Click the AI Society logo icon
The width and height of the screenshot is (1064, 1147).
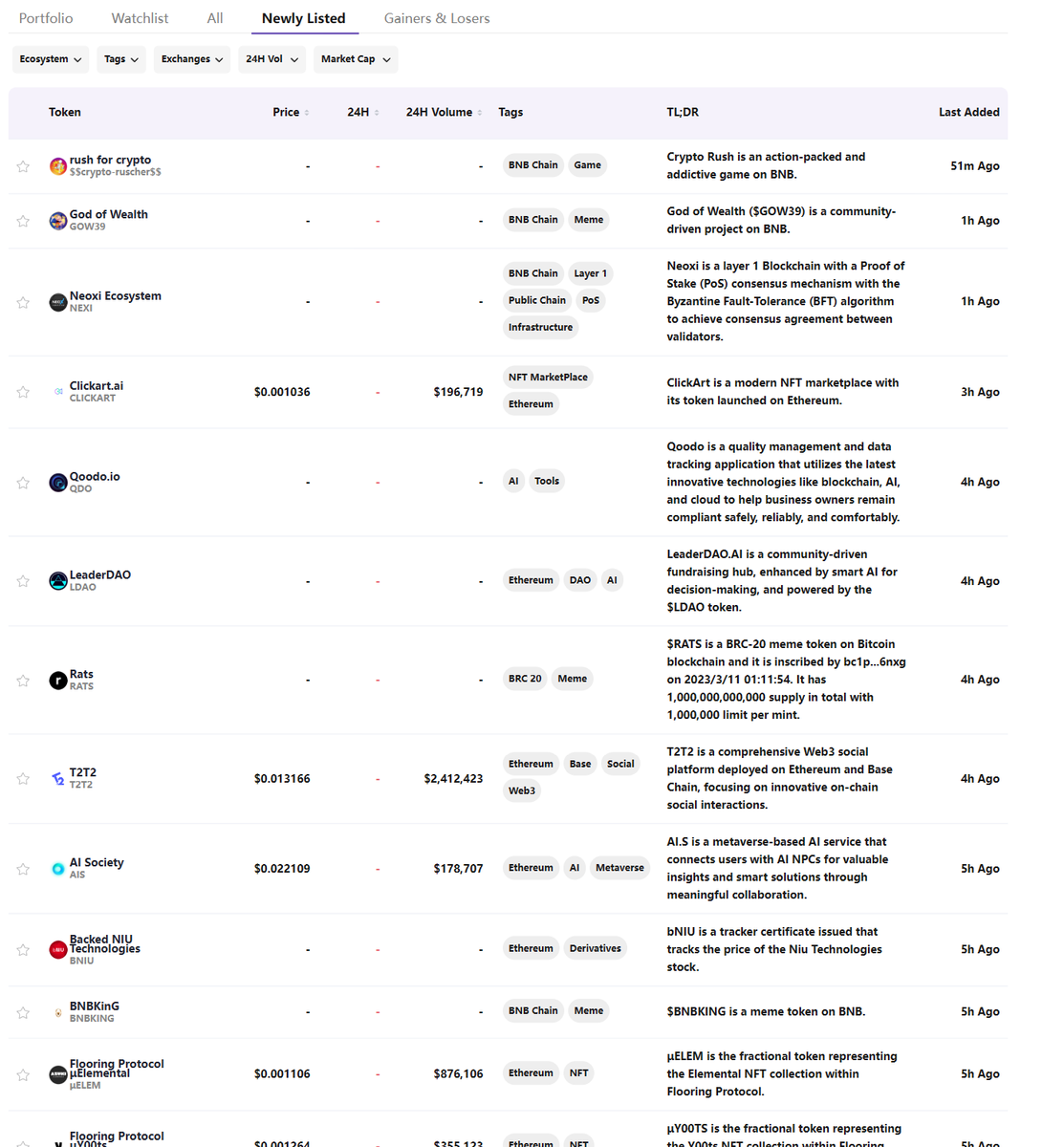point(58,869)
